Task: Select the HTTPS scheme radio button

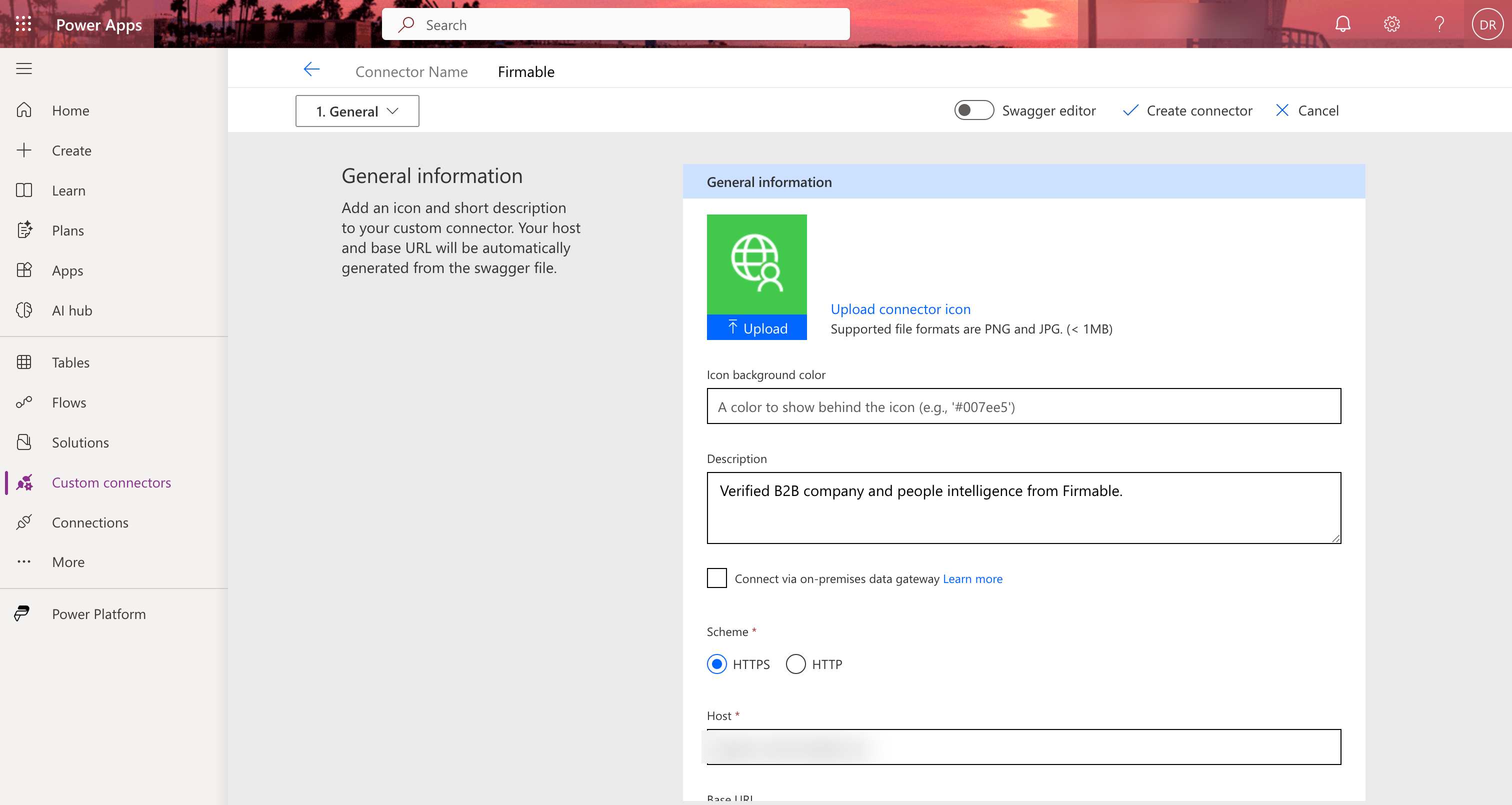Action: coord(716,664)
